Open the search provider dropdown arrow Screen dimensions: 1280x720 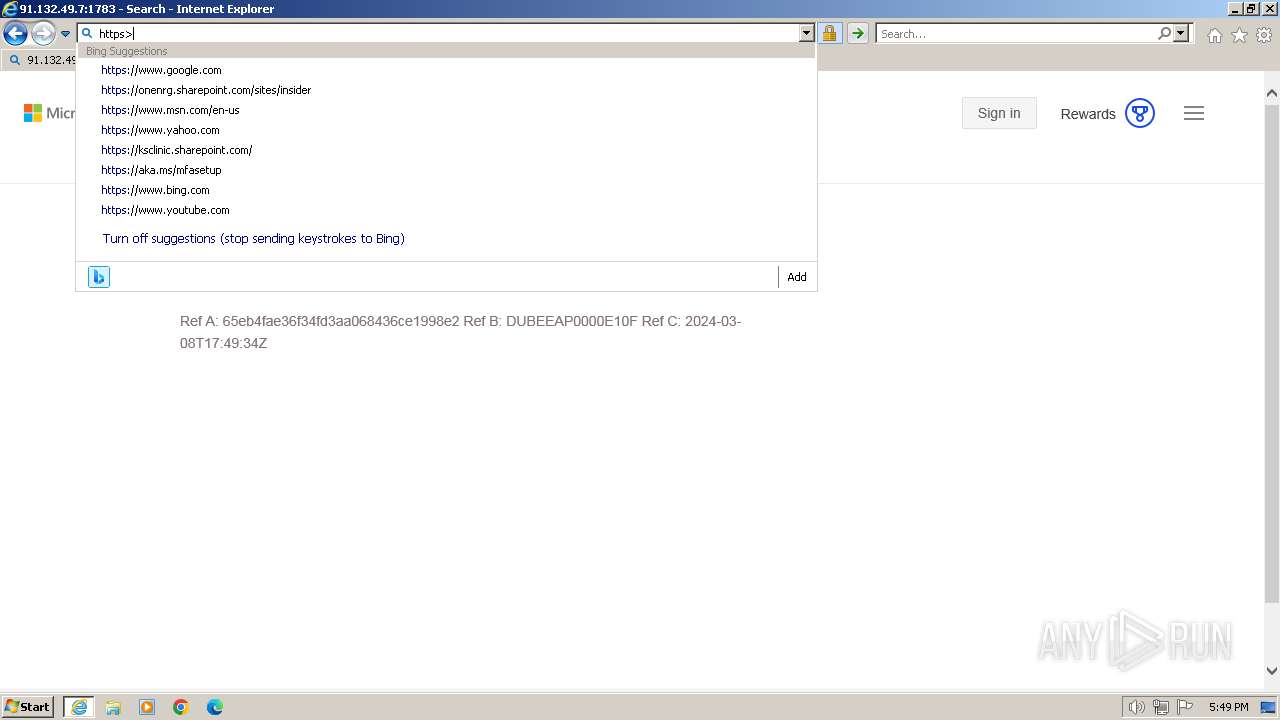tap(1181, 33)
